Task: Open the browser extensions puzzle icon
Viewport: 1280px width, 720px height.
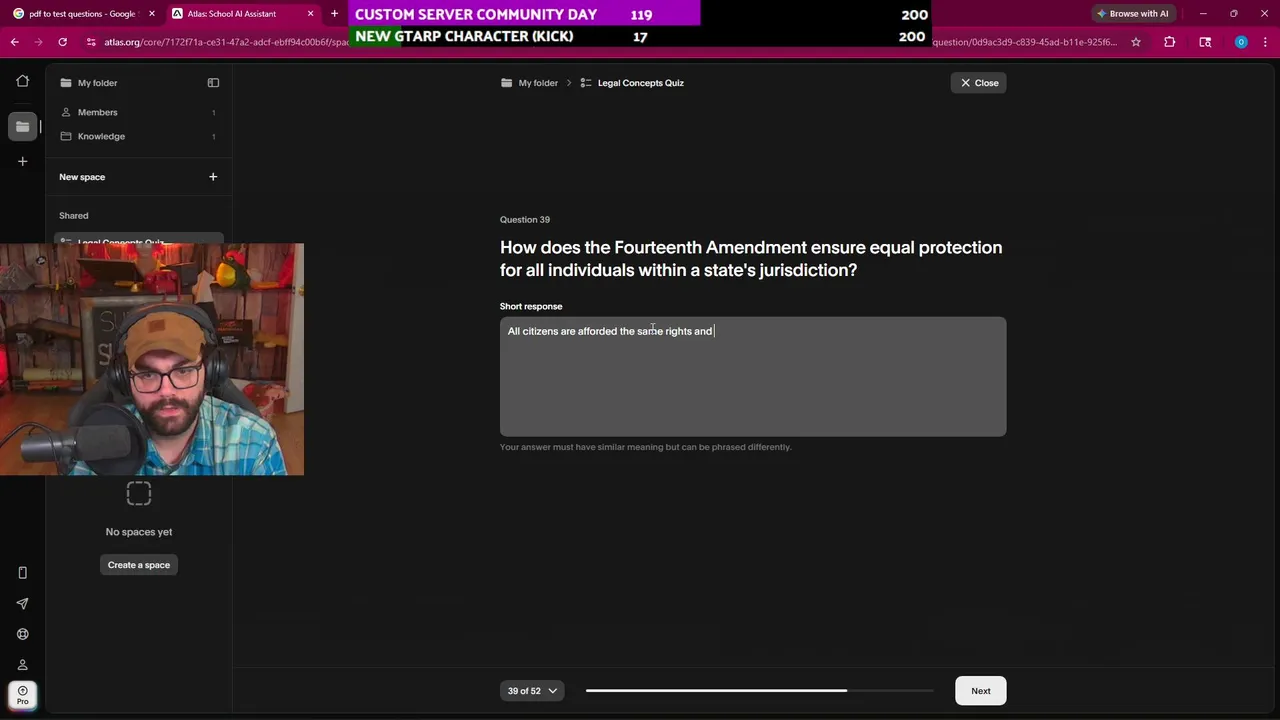Action: [1169, 42]
